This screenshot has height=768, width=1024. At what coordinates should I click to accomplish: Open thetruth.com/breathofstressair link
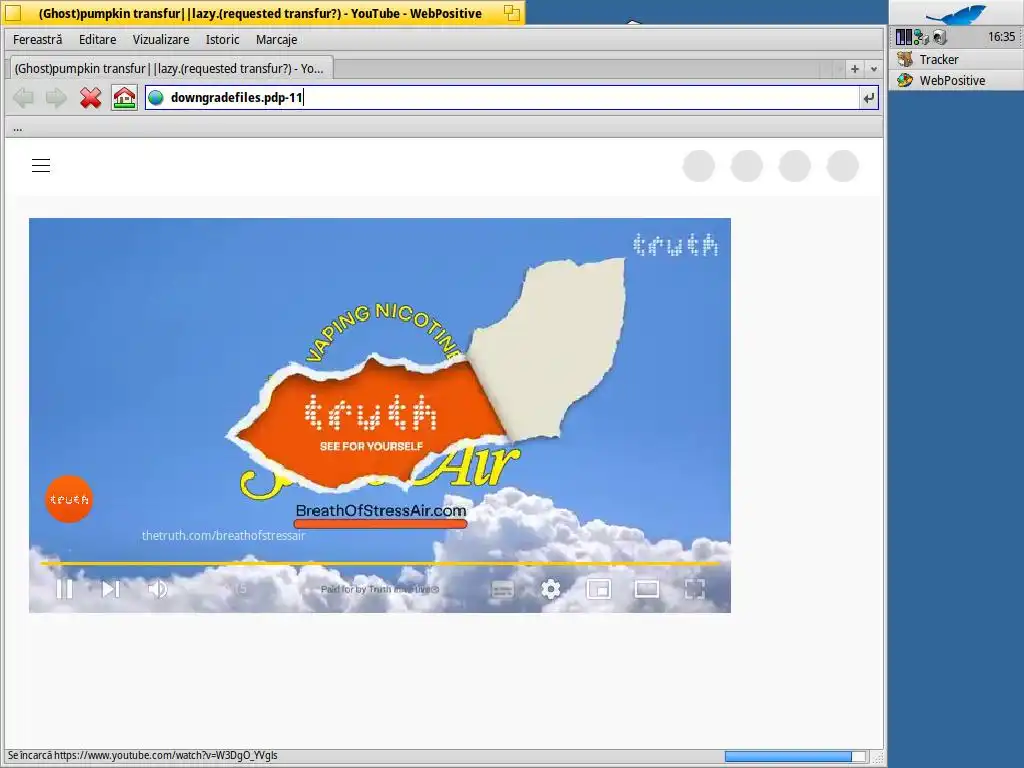(x=223, y=536)
